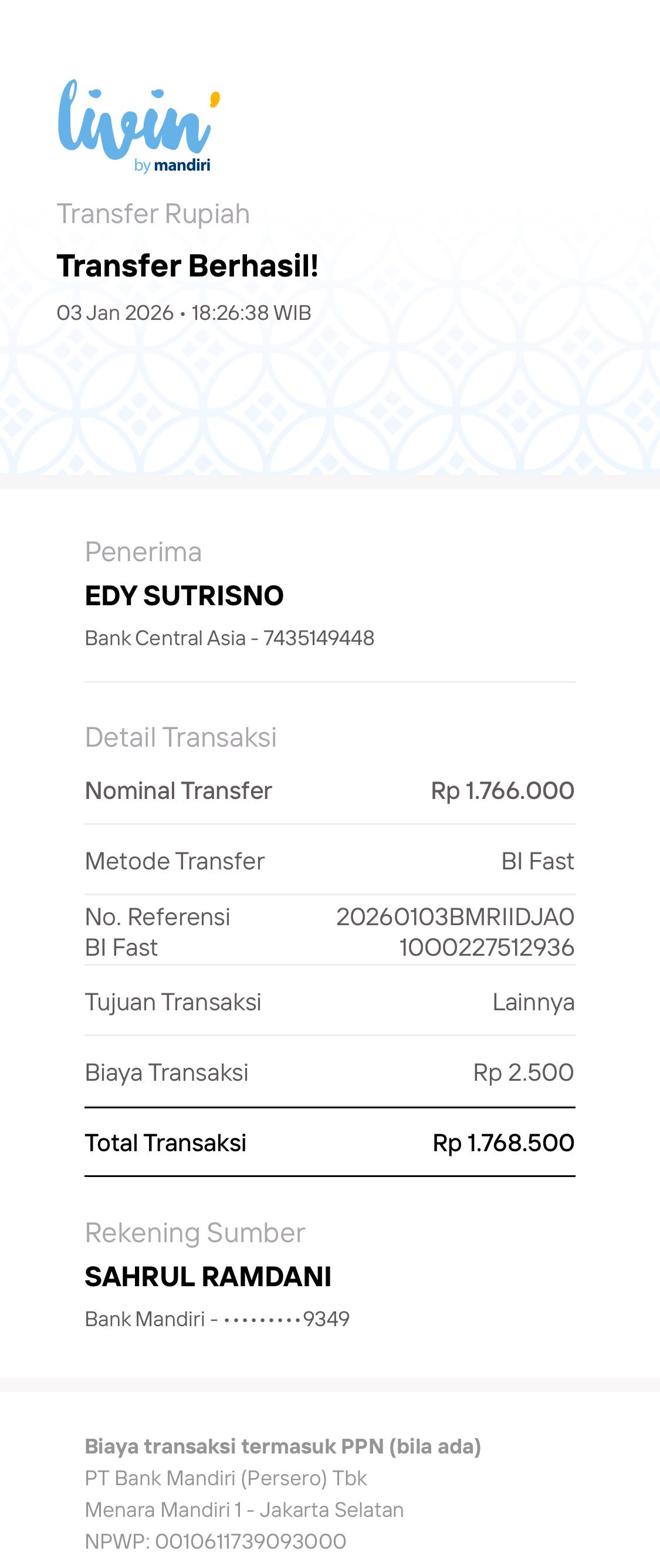Click the Nominal Transfer label
The image size is (660, 1568).
click(x=178, y=791)
